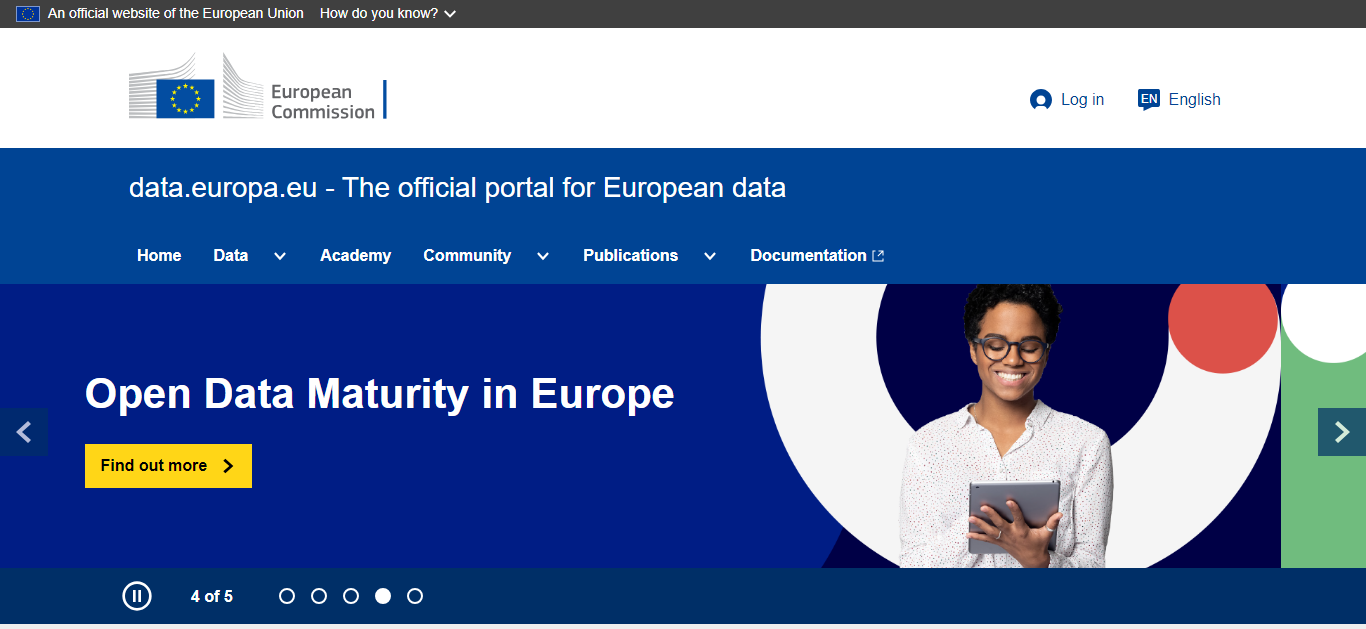Expand 'How do you know?' disclosure
The height and width of the screenshot is (629, 1366).
tap(387, 14)
